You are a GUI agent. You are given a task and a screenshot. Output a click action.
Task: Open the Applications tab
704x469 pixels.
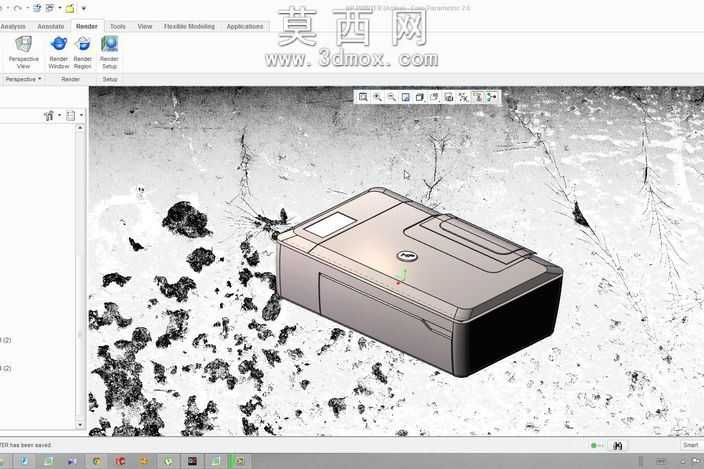pos(245,26)
